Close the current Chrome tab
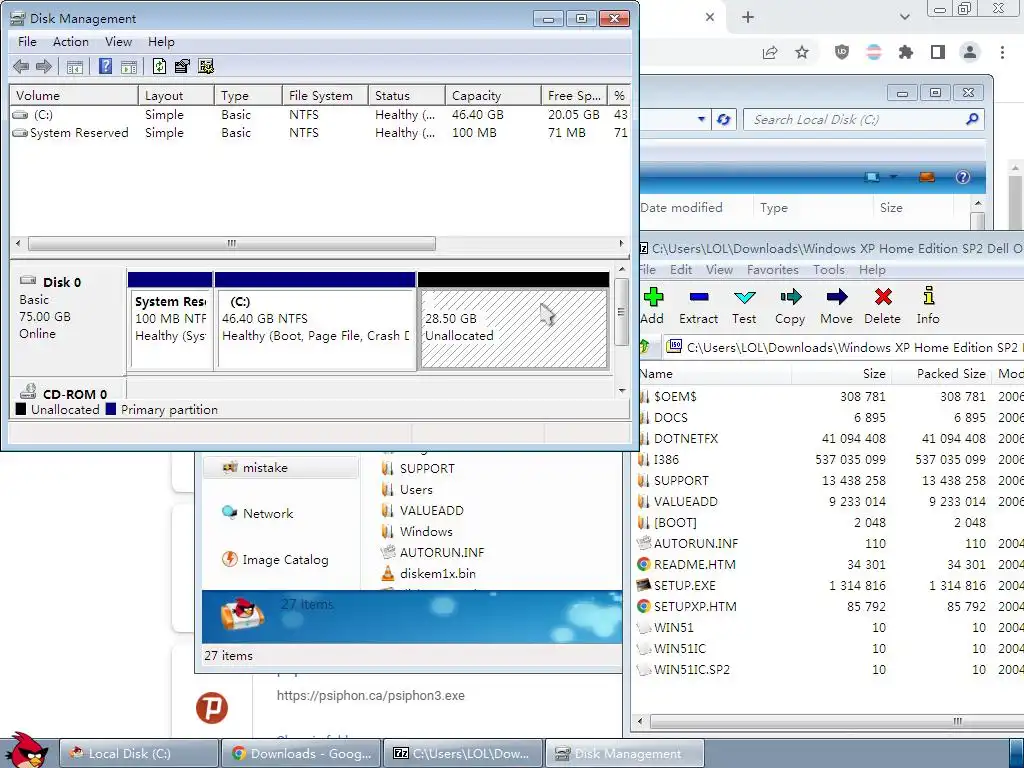The image size is (1024, 768). click(x=710, y=17)
